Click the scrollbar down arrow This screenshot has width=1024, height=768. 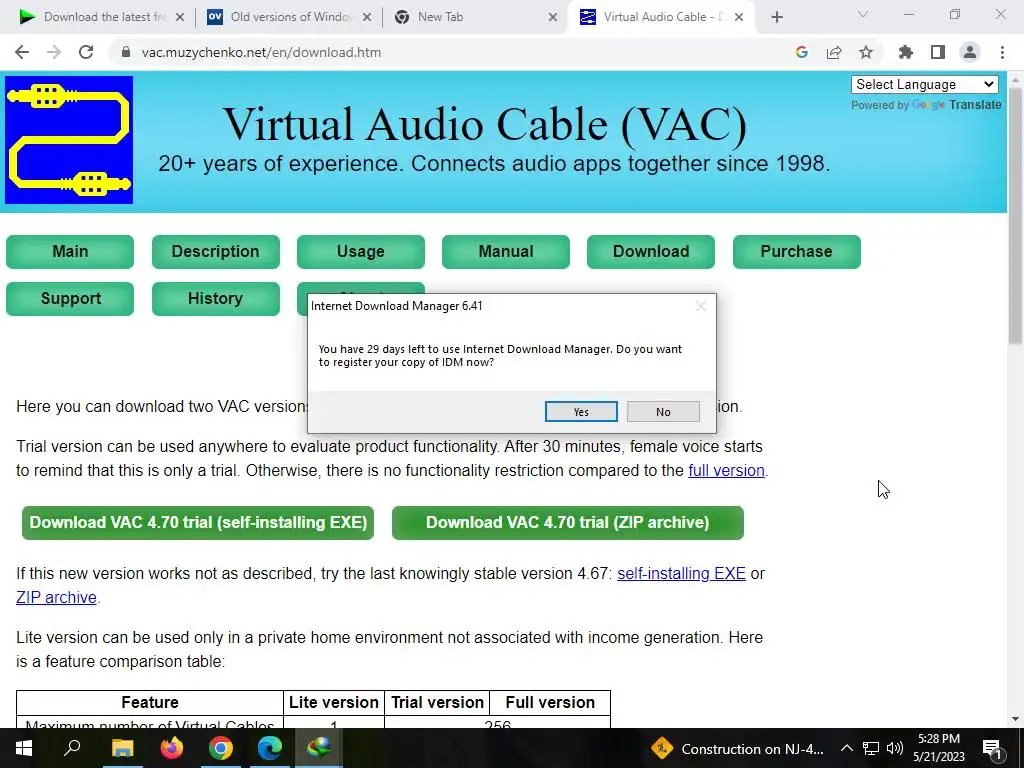[x=1015, y=719]
